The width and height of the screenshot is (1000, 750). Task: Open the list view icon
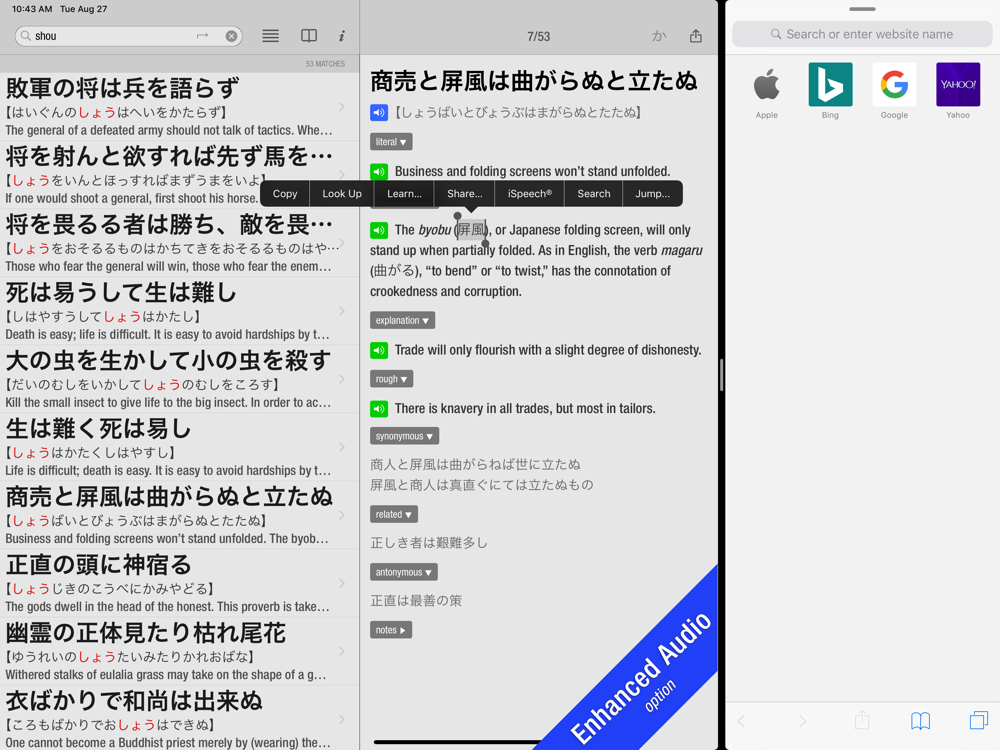[270, 36]
